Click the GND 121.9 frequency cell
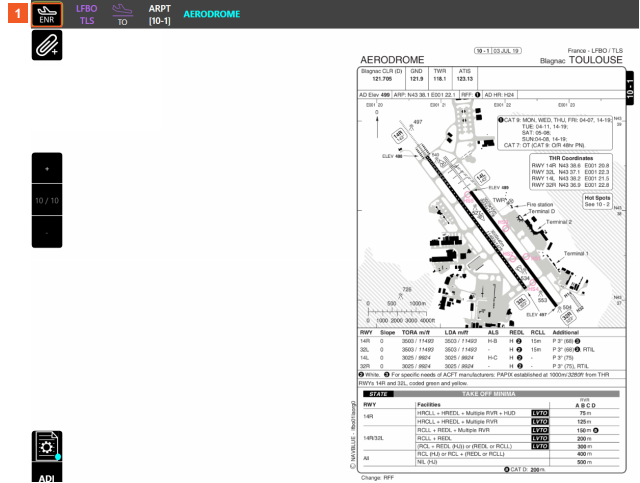Image resolution: width=640 pixels, height=483 pixels. tap(416, 78)
